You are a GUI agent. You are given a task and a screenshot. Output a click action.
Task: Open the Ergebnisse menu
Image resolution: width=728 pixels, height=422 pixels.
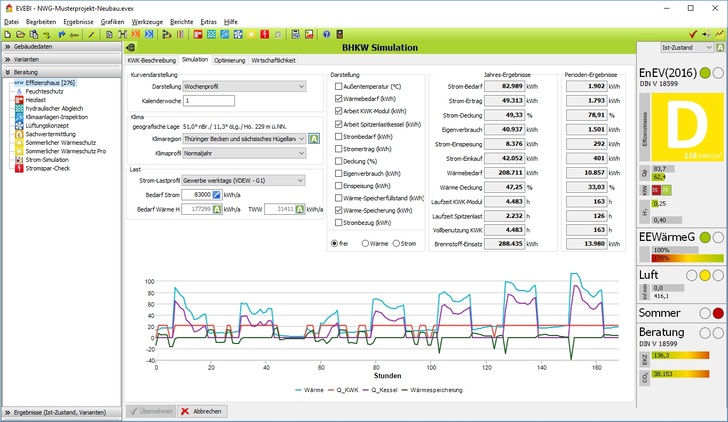[x=78, y=22]
